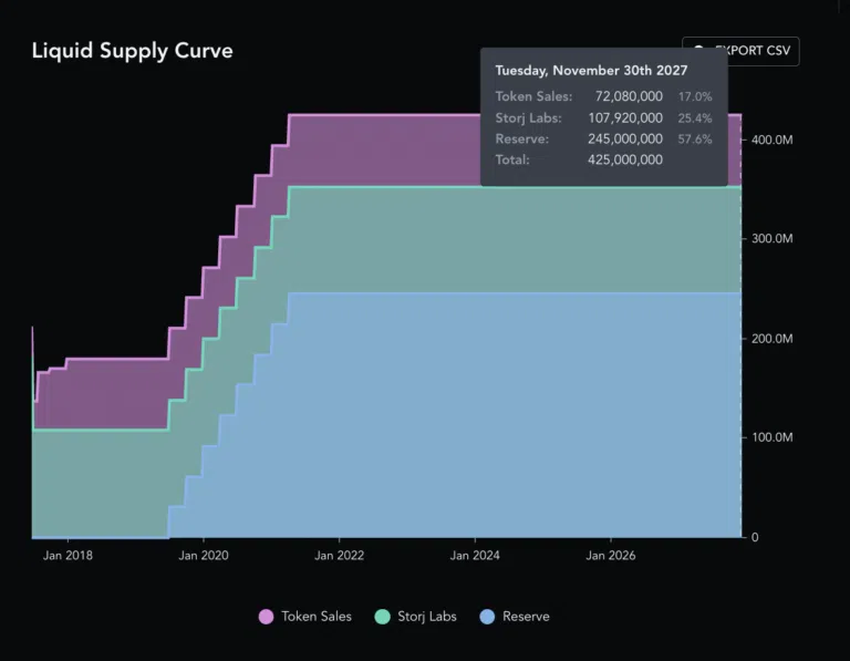Click the Reserve value 245,000,000 in tooltip
The width and height of the screenshot is (850, 661).
pyautogui.click(x=625, y=139)
